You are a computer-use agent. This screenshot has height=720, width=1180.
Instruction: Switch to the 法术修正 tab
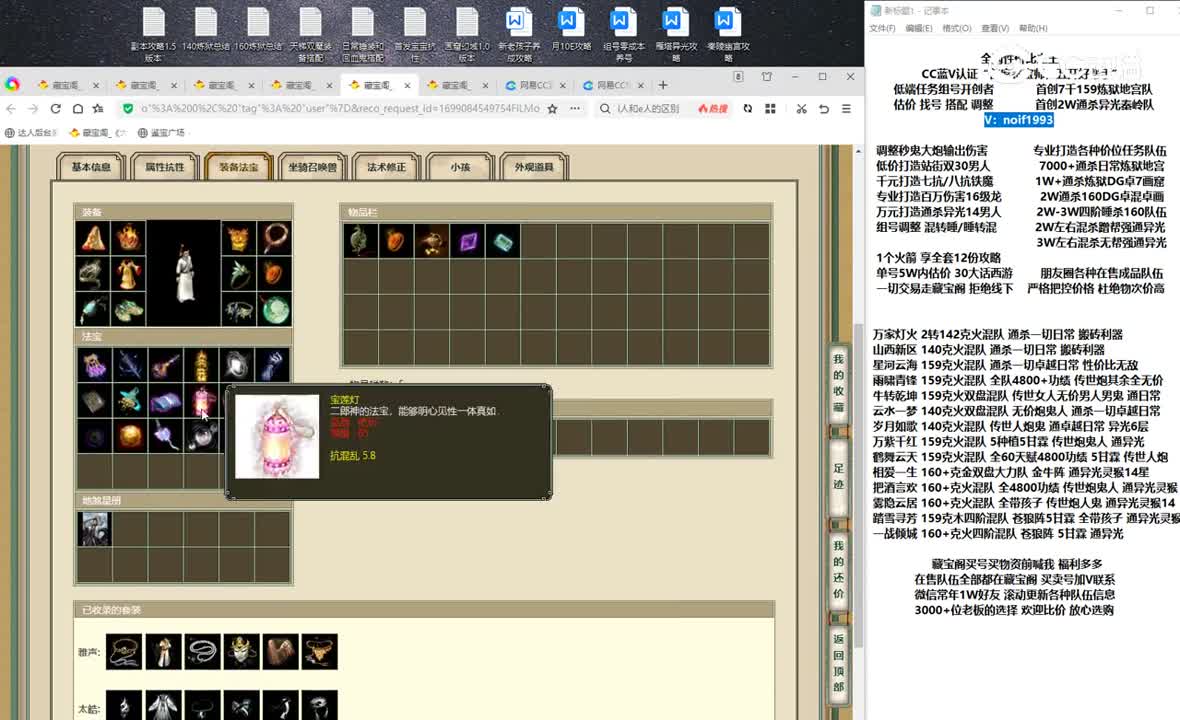[386, 167]
